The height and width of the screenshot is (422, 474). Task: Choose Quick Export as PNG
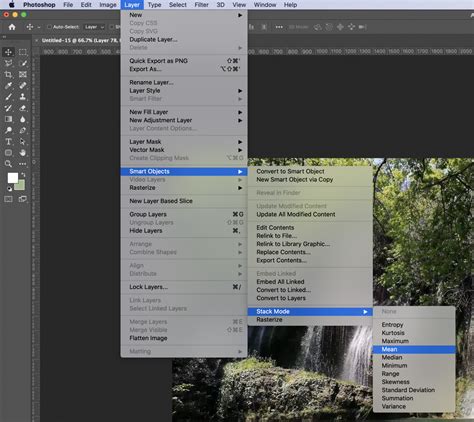pyautogui.click(x=184, y=61)
